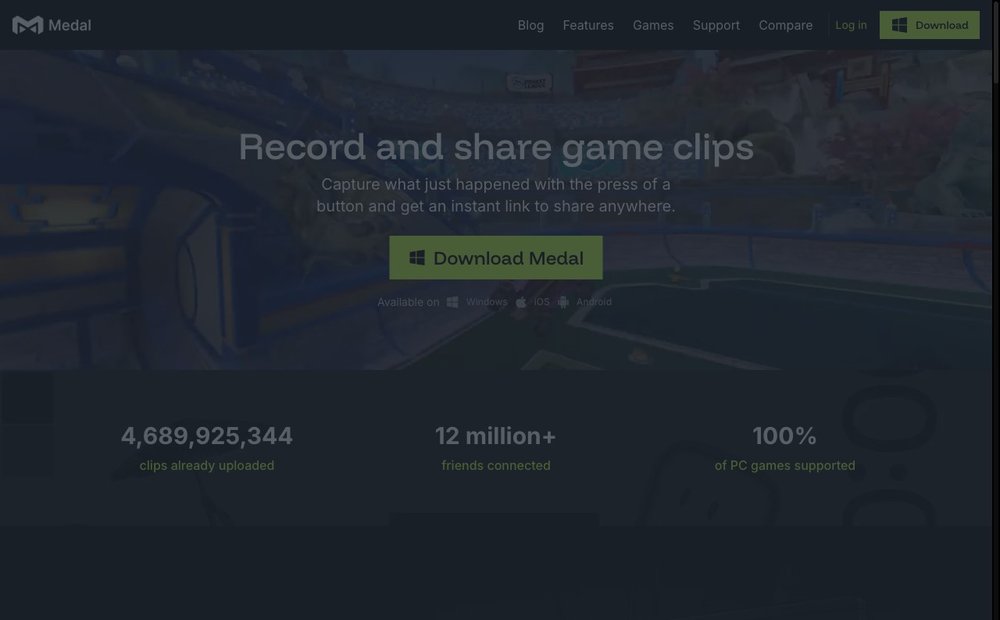This screenshot has width=1000, height=620.
Task: Open the Support link
Action: (x=716, y=26)
